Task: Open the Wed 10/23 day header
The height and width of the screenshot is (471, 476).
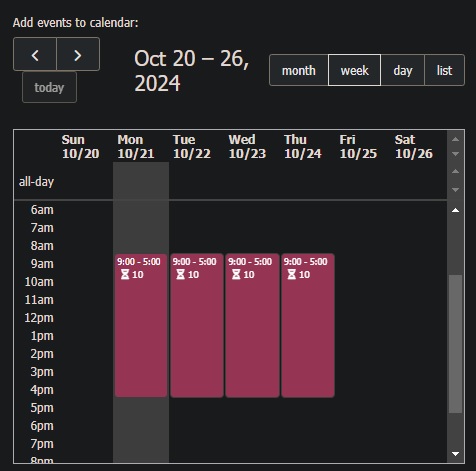Action: click(247, 146)
